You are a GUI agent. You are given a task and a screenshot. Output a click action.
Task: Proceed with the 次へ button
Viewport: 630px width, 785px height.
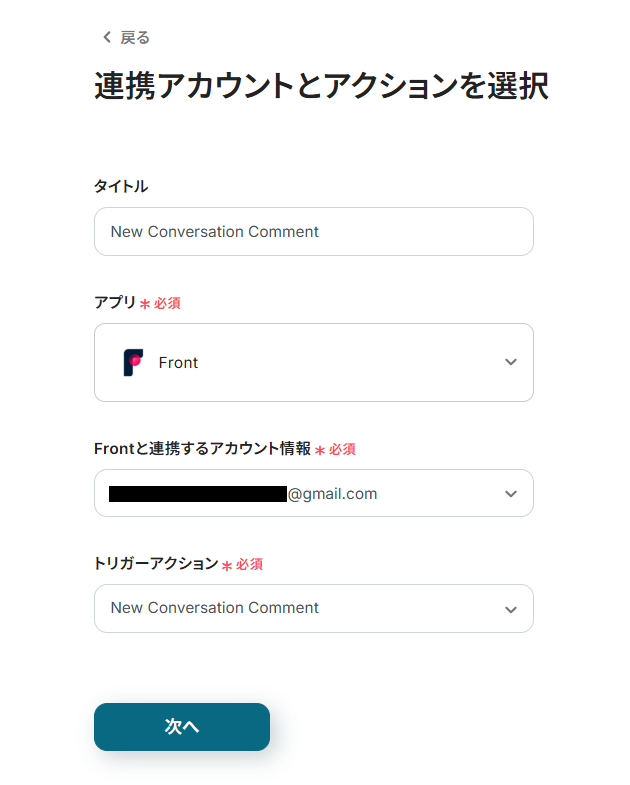[x=182, y=726]
